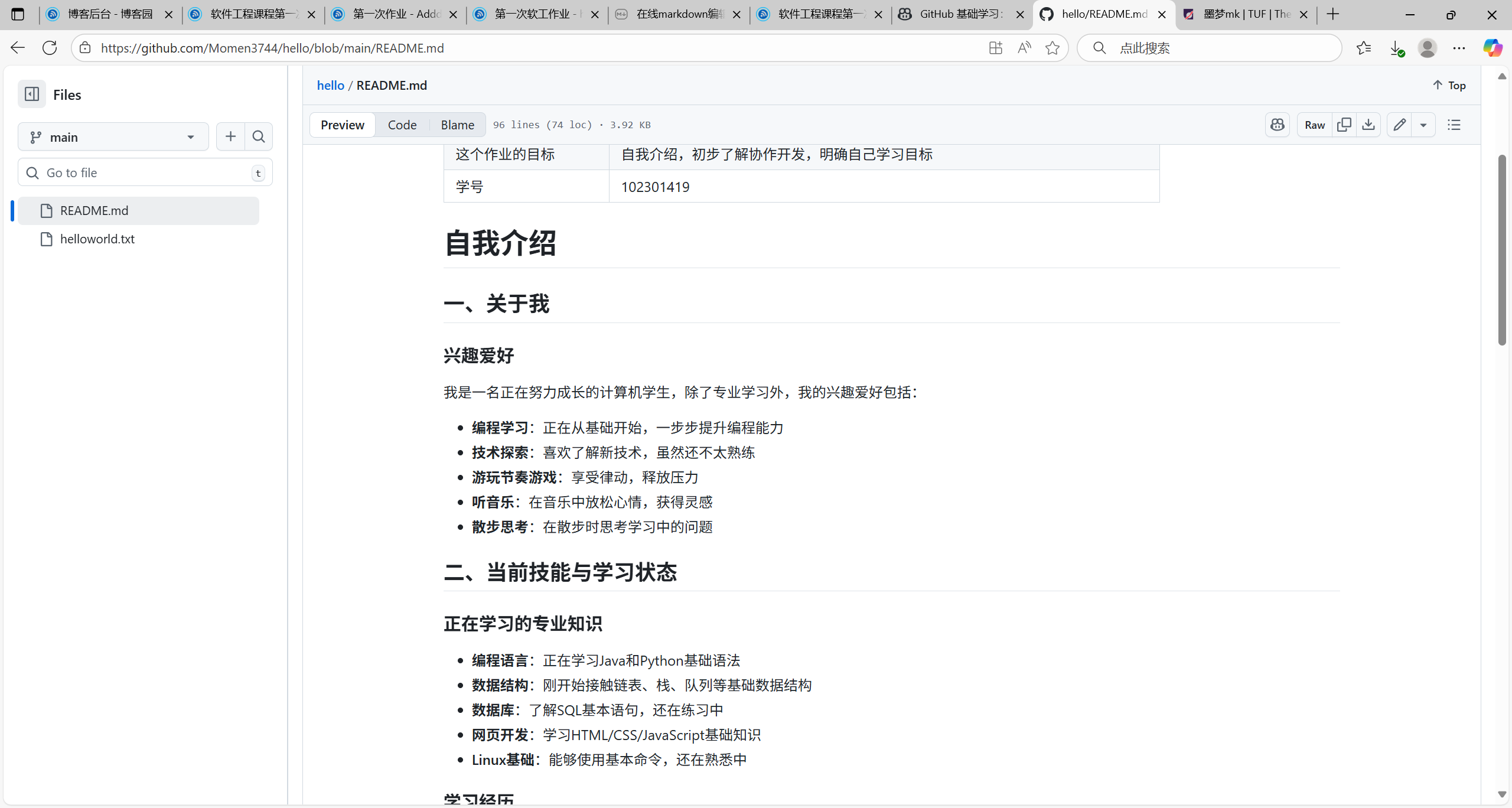This screenshot has height=808, width=1512.
Task: Open the main branch dropdown
Action: pyautogui.click(x=113, y=137)
